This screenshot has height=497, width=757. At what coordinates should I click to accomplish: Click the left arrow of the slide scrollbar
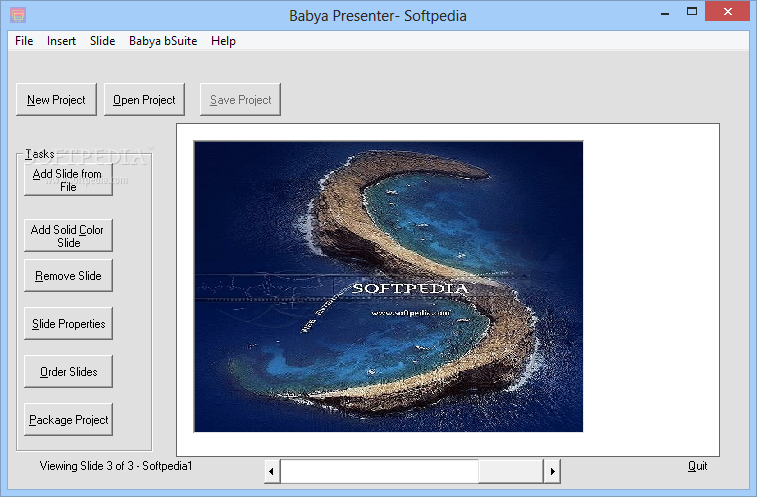pyautogui.click(x=271, y=471)
